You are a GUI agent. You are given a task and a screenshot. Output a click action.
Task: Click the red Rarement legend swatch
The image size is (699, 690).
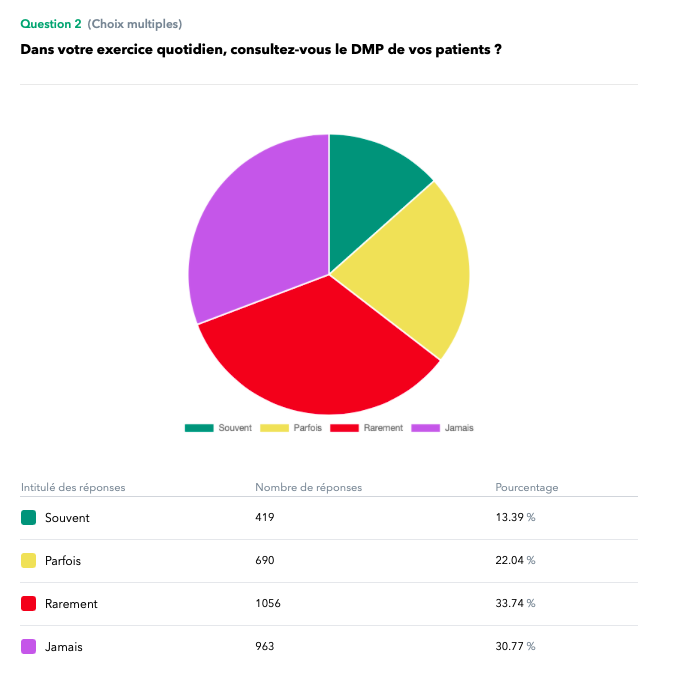tap(344, 428)
